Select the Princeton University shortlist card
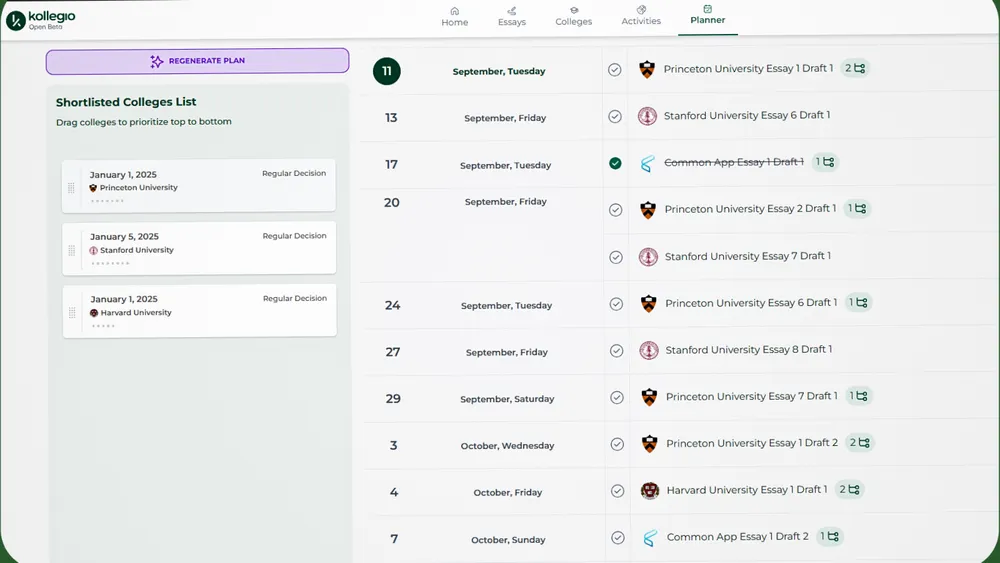This screenshot has width=1000, height=563. 198,186
